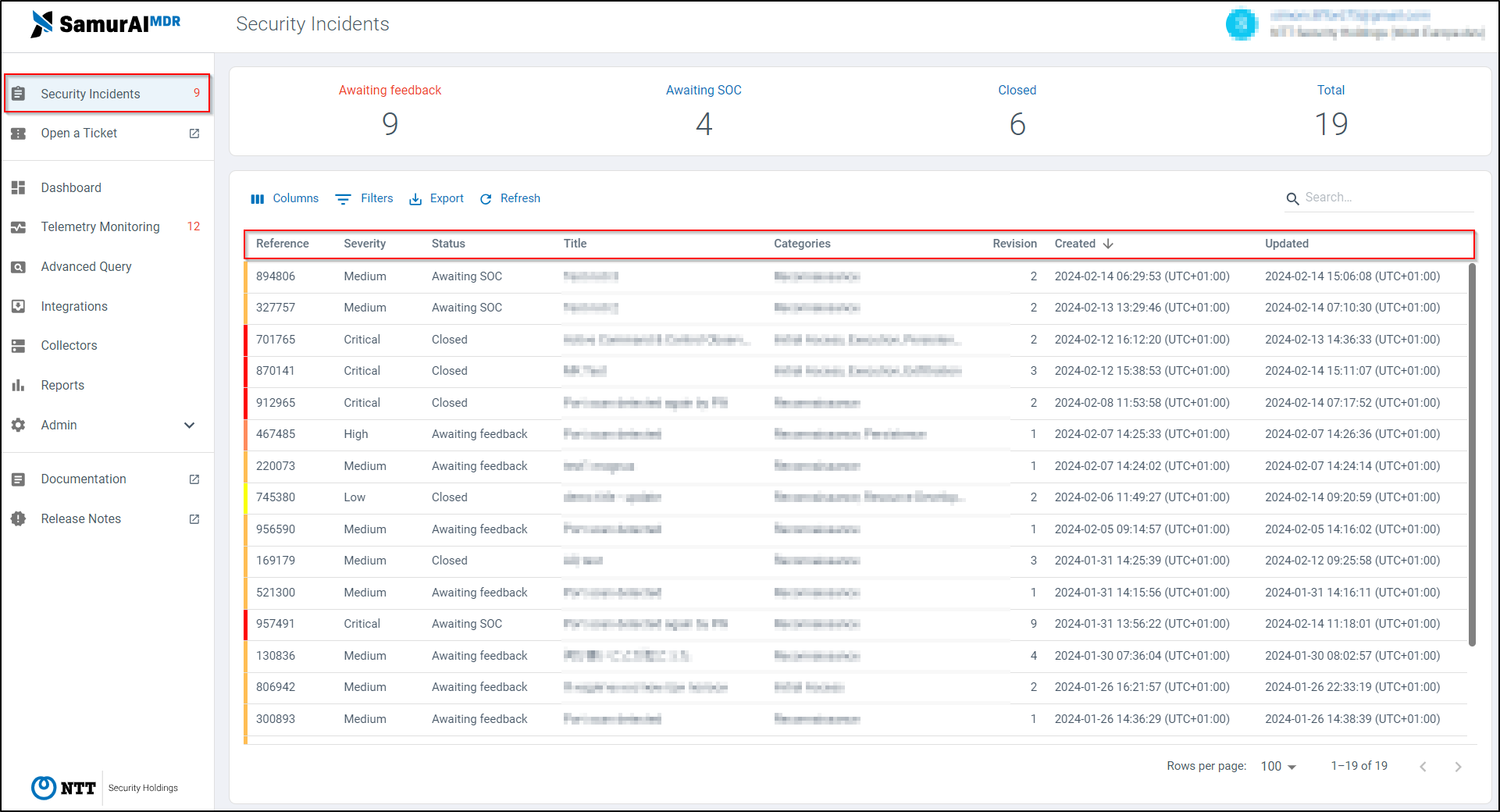The width and height of the screenshot is (1500, 812).
Task: Open Integrations in the sidebar
Action: pyautogui.click(x=107, y=307)
